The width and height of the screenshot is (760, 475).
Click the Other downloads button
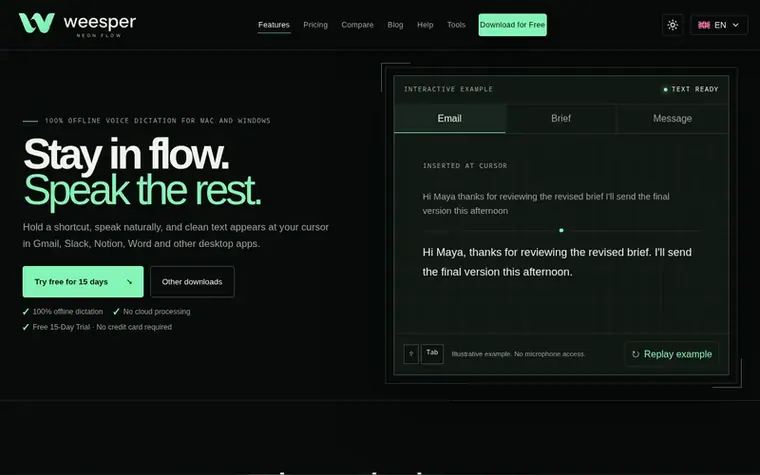[192, 282]
